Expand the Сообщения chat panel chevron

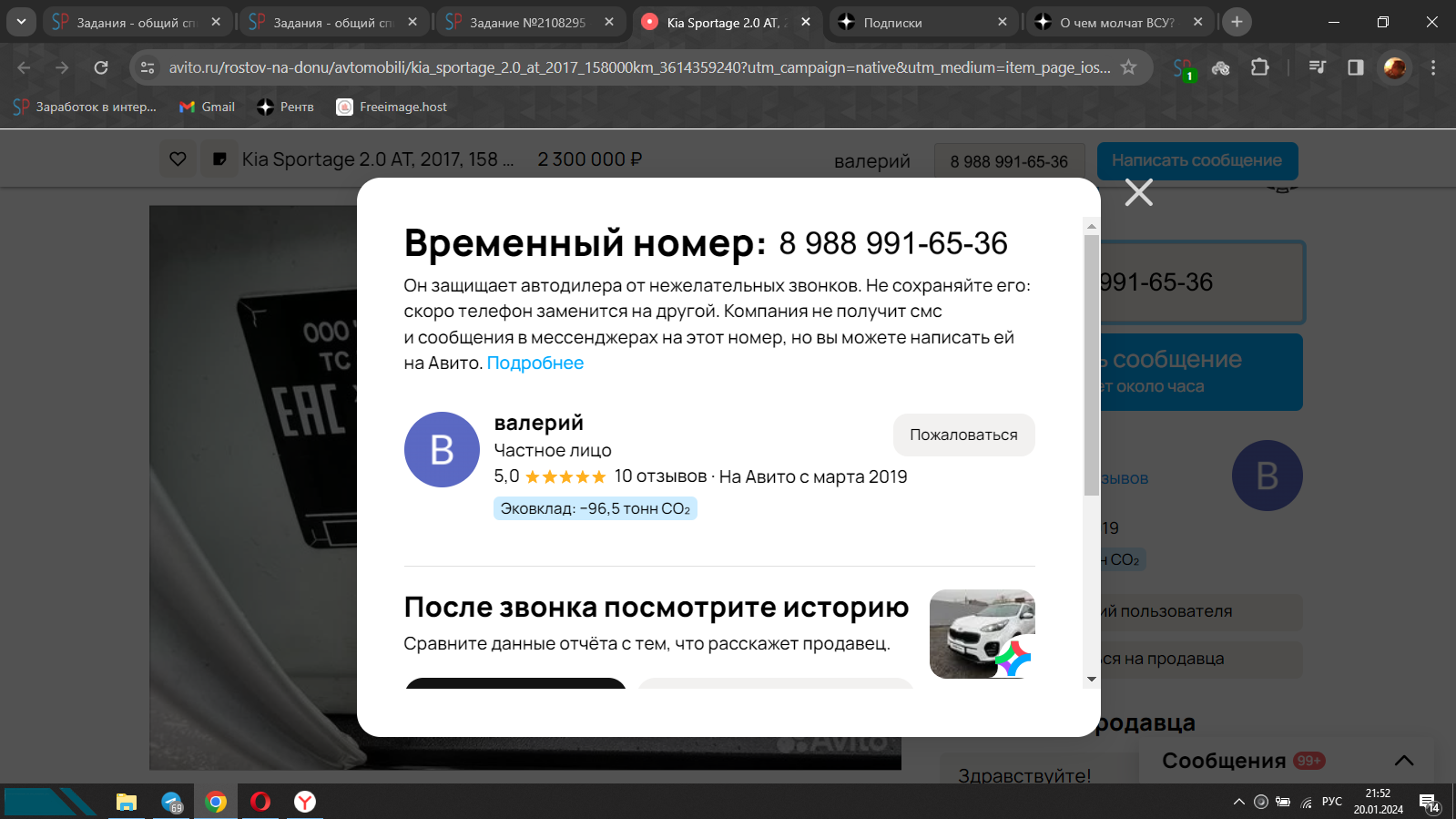[x=1403, y=761]
